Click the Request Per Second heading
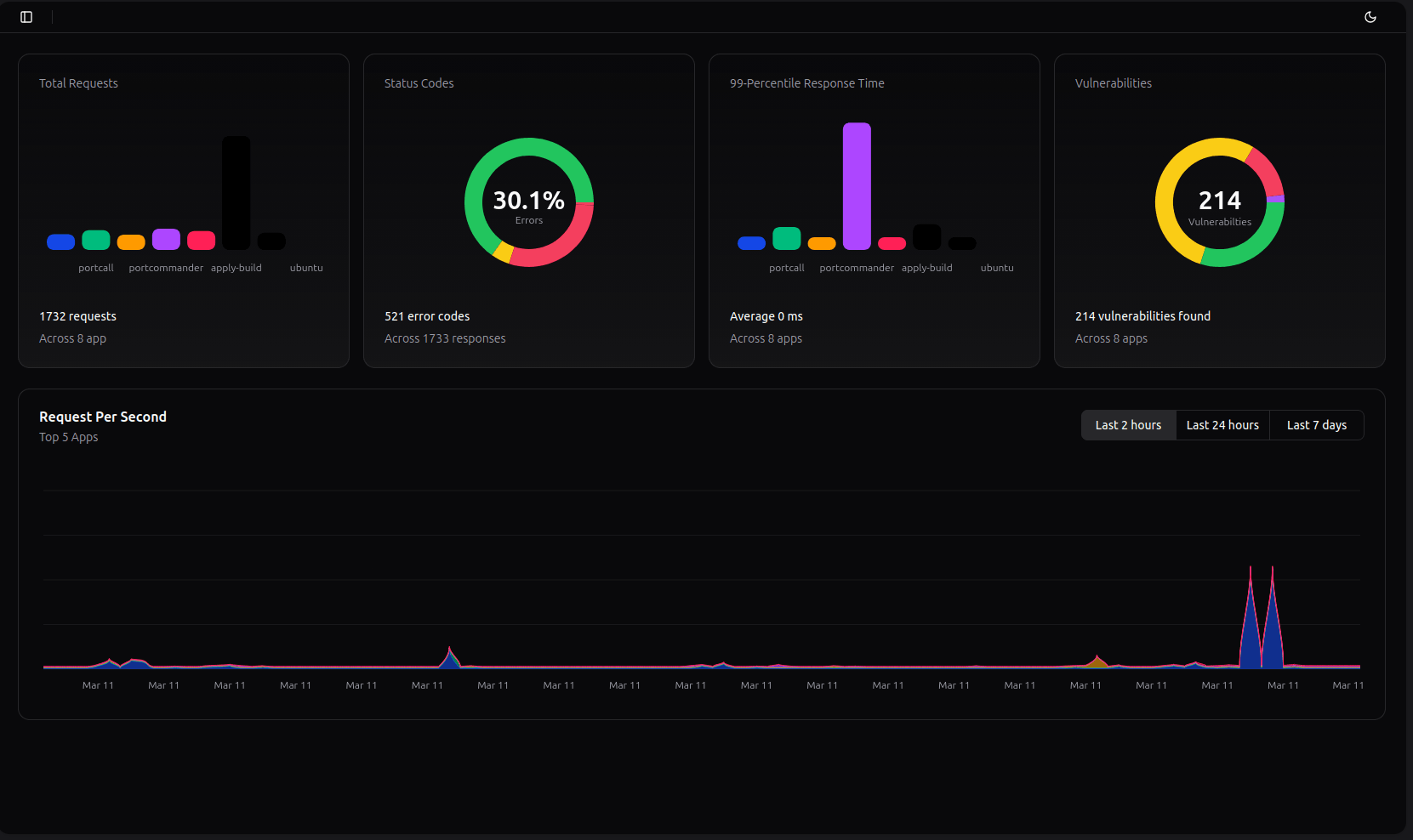1413x840 pixels. [102, 417]
